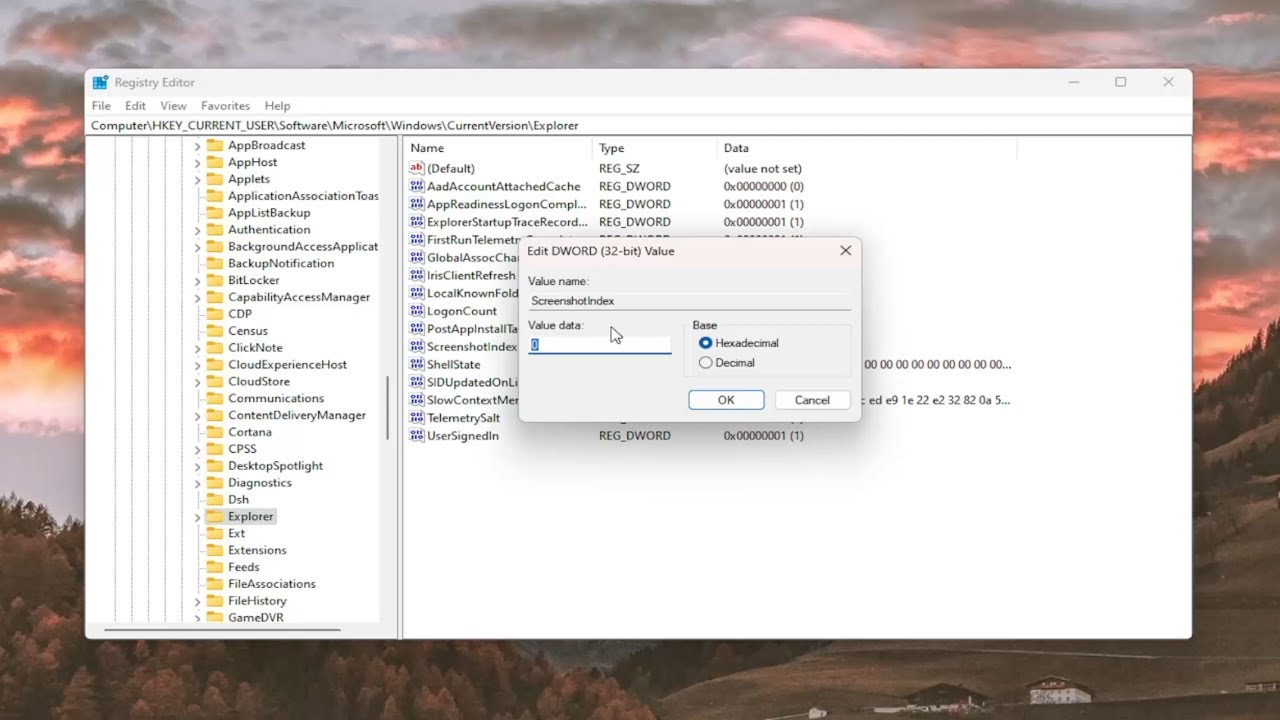Expand the Authentication tree node
This screenshot has height=720, width=1280.
coord(197,230)
